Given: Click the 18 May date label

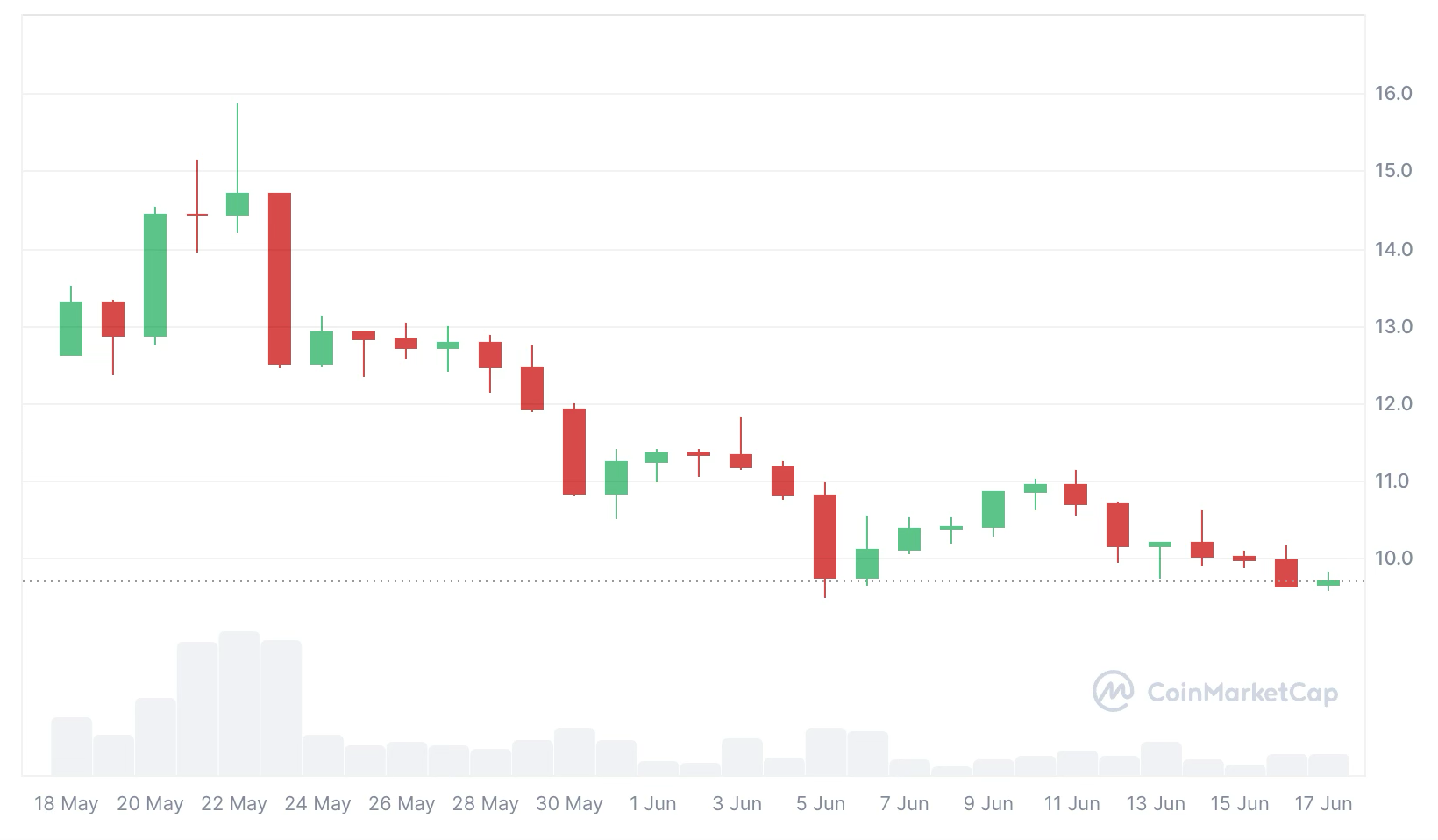Looking at the screenshot, I should pyautogui.click(x=66, y=804).
